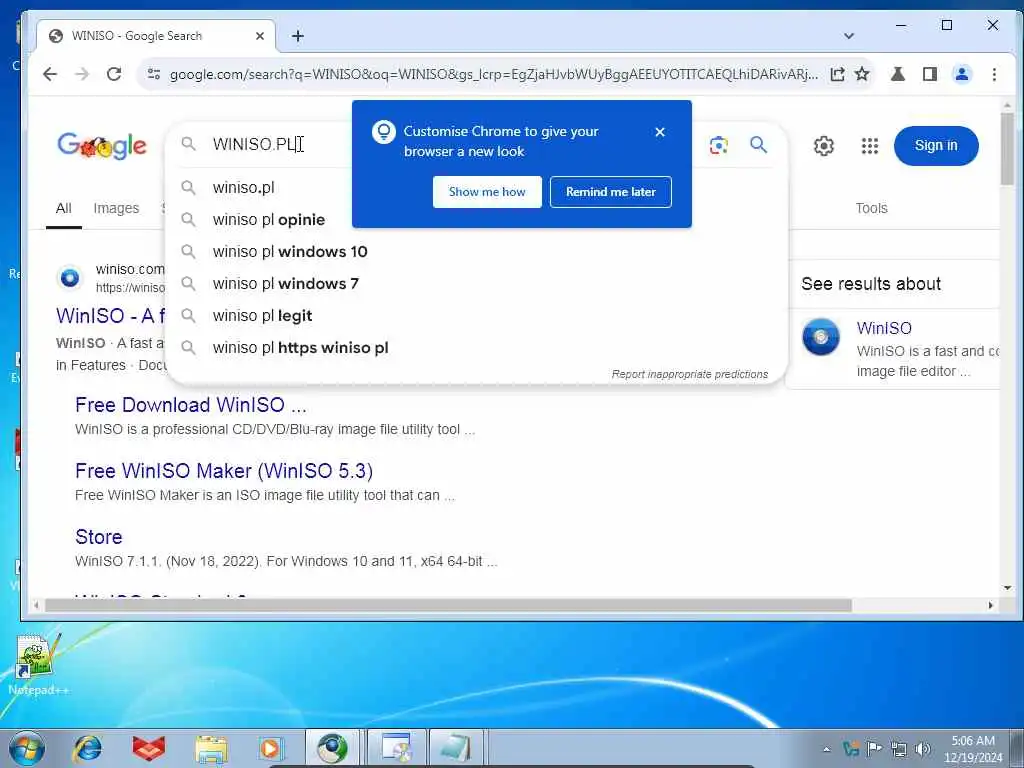Open a new browser tab
This screenshot has width=1024, height=768.
coord(298,36)
